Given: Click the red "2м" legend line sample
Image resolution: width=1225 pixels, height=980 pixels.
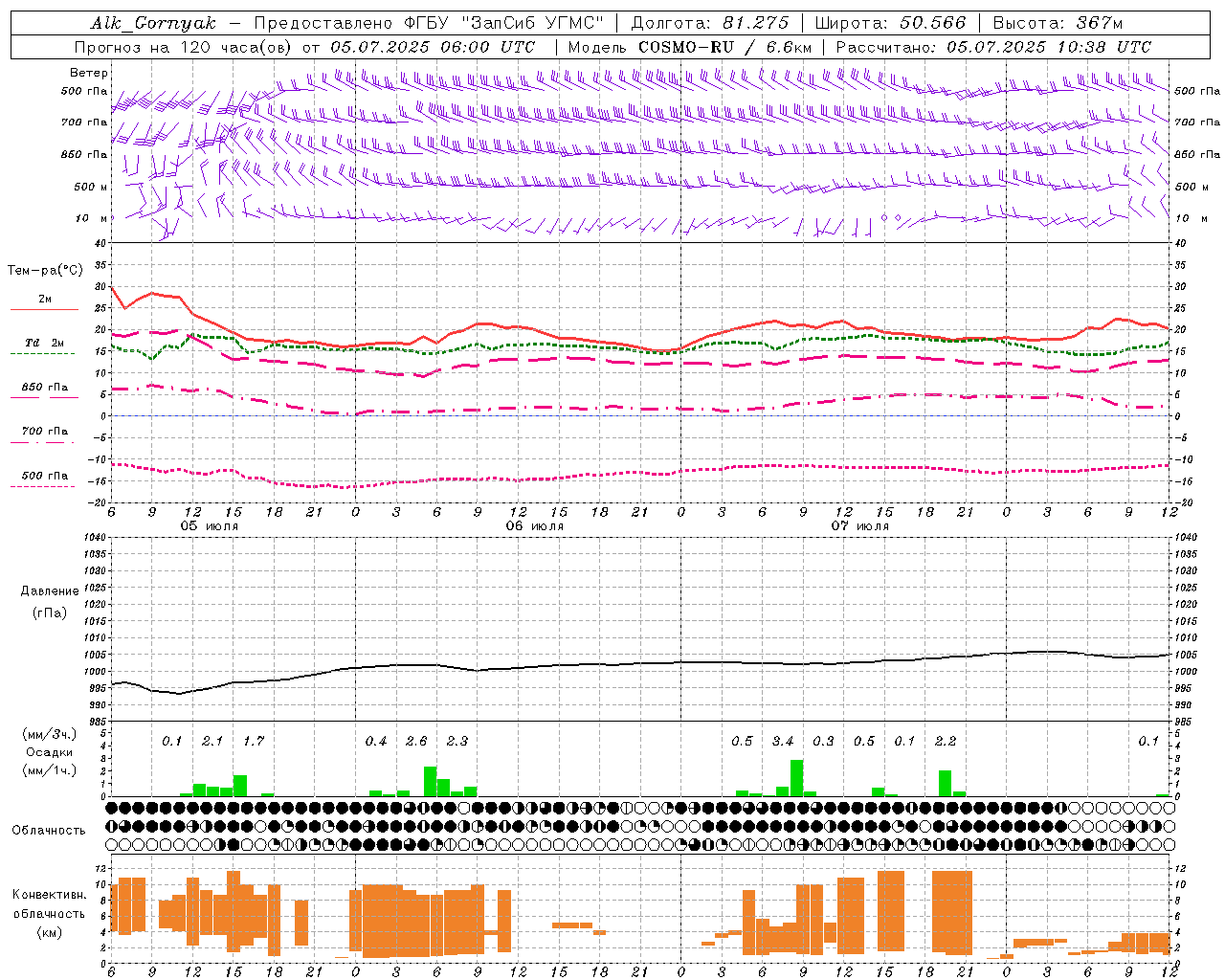Looking at the screenshot, I should (x=44, y=309).
